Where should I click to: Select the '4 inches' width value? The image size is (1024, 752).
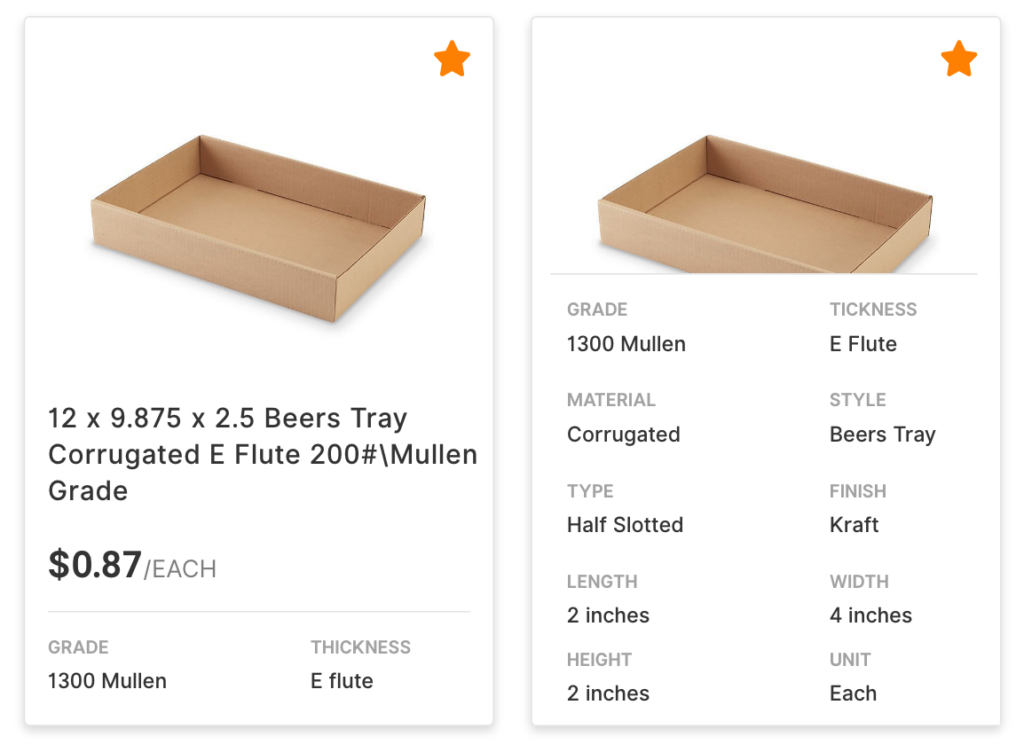pyautogui.click(x=871, y=616)
